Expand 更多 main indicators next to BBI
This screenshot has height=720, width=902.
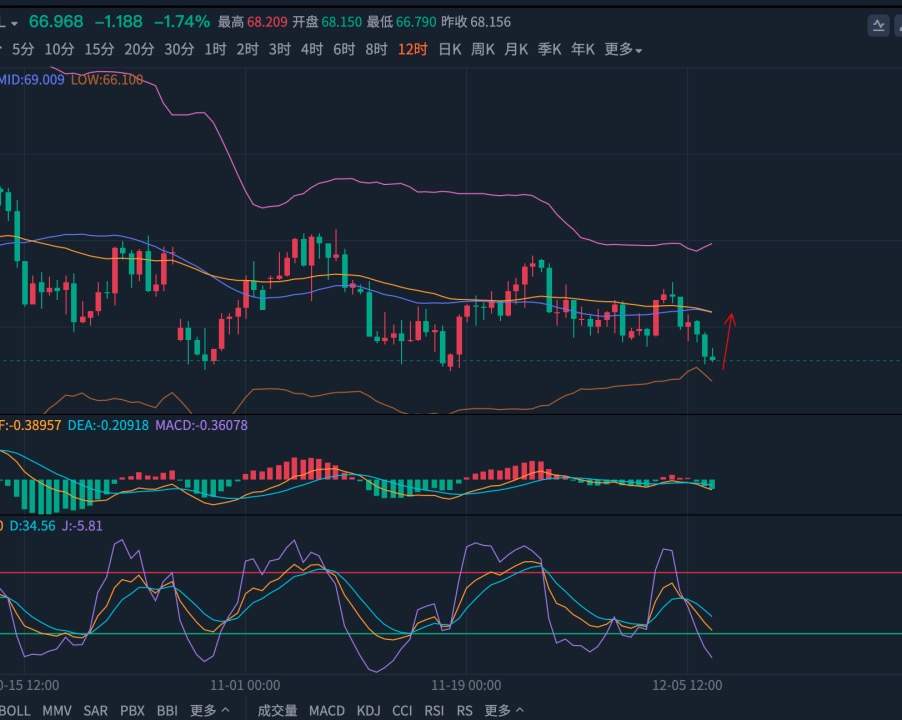click(x=210, y=711)
